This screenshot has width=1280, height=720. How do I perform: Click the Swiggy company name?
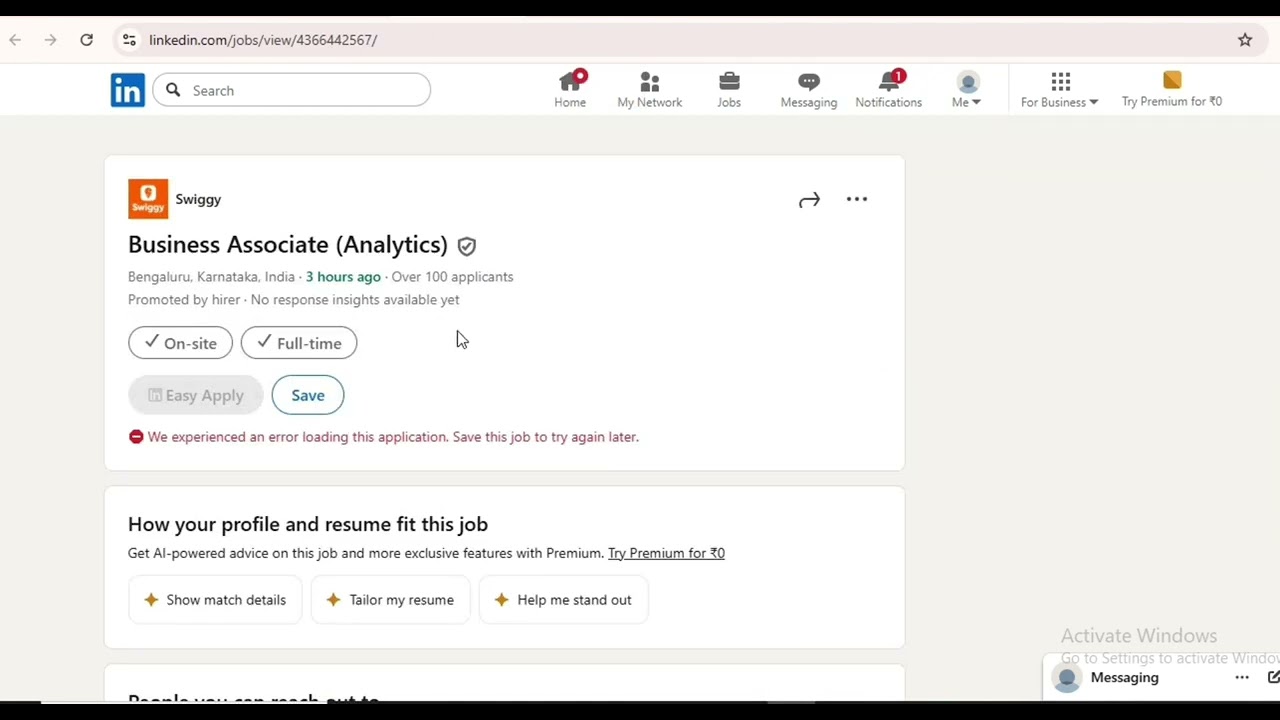198,199
